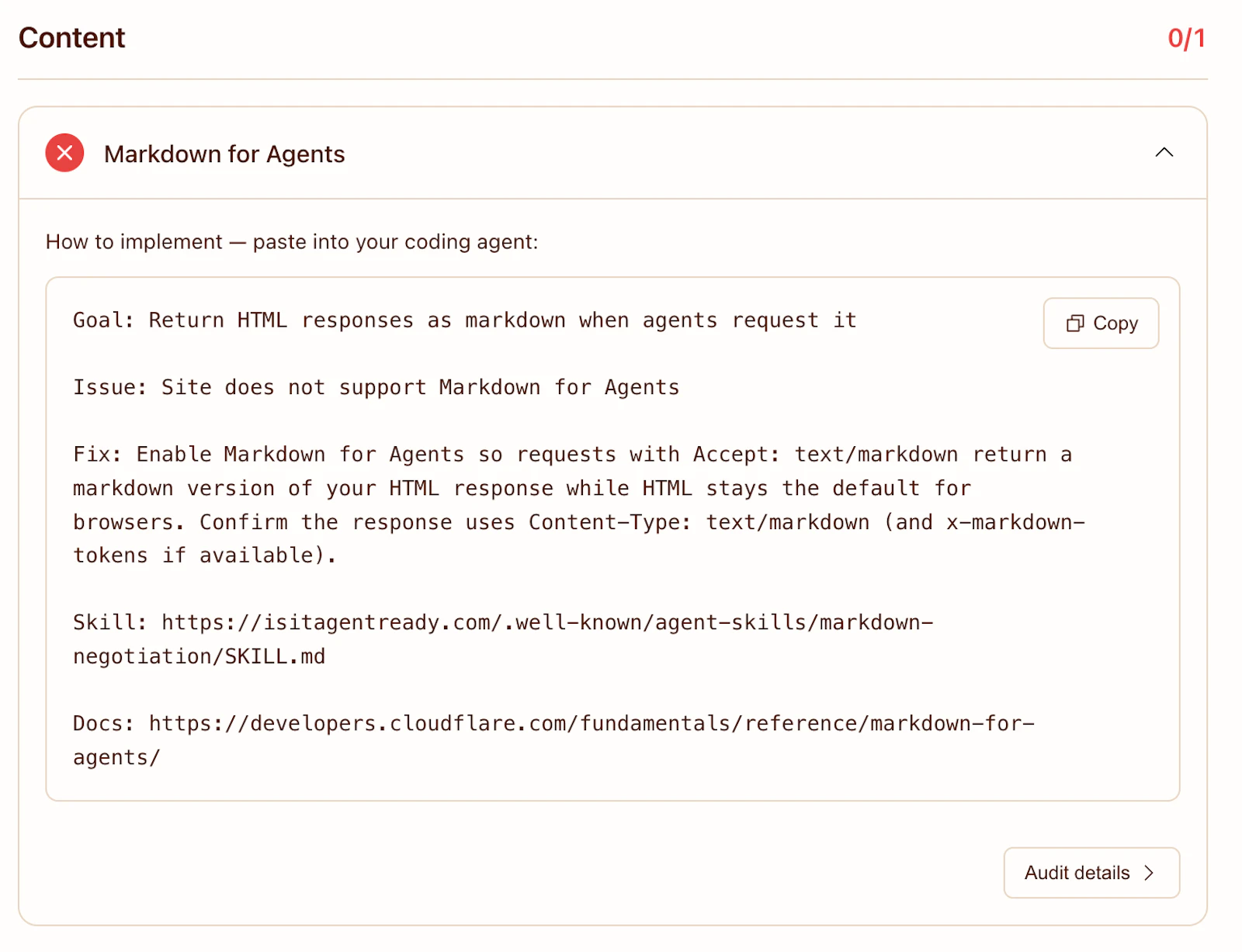Click the upward collapse chevron on the card
This screenshot has width=1242, height=952.
[1164, 152]
